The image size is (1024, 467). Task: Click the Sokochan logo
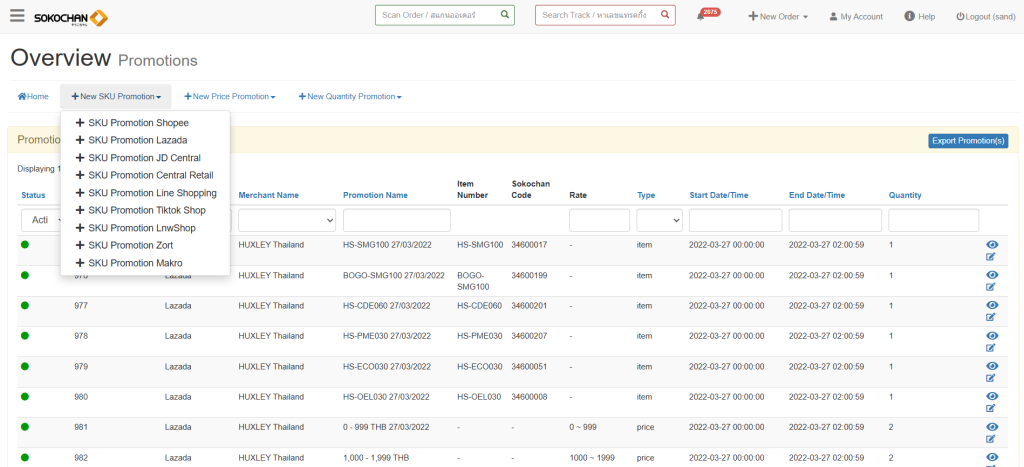[x=71, y=18]
